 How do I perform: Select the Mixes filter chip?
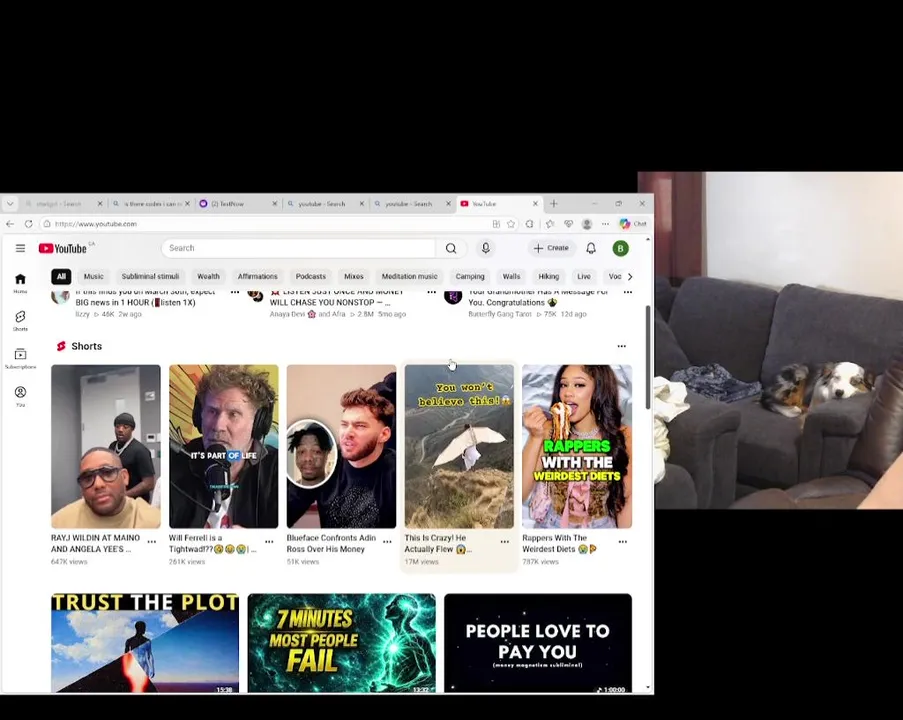[354, 276]
